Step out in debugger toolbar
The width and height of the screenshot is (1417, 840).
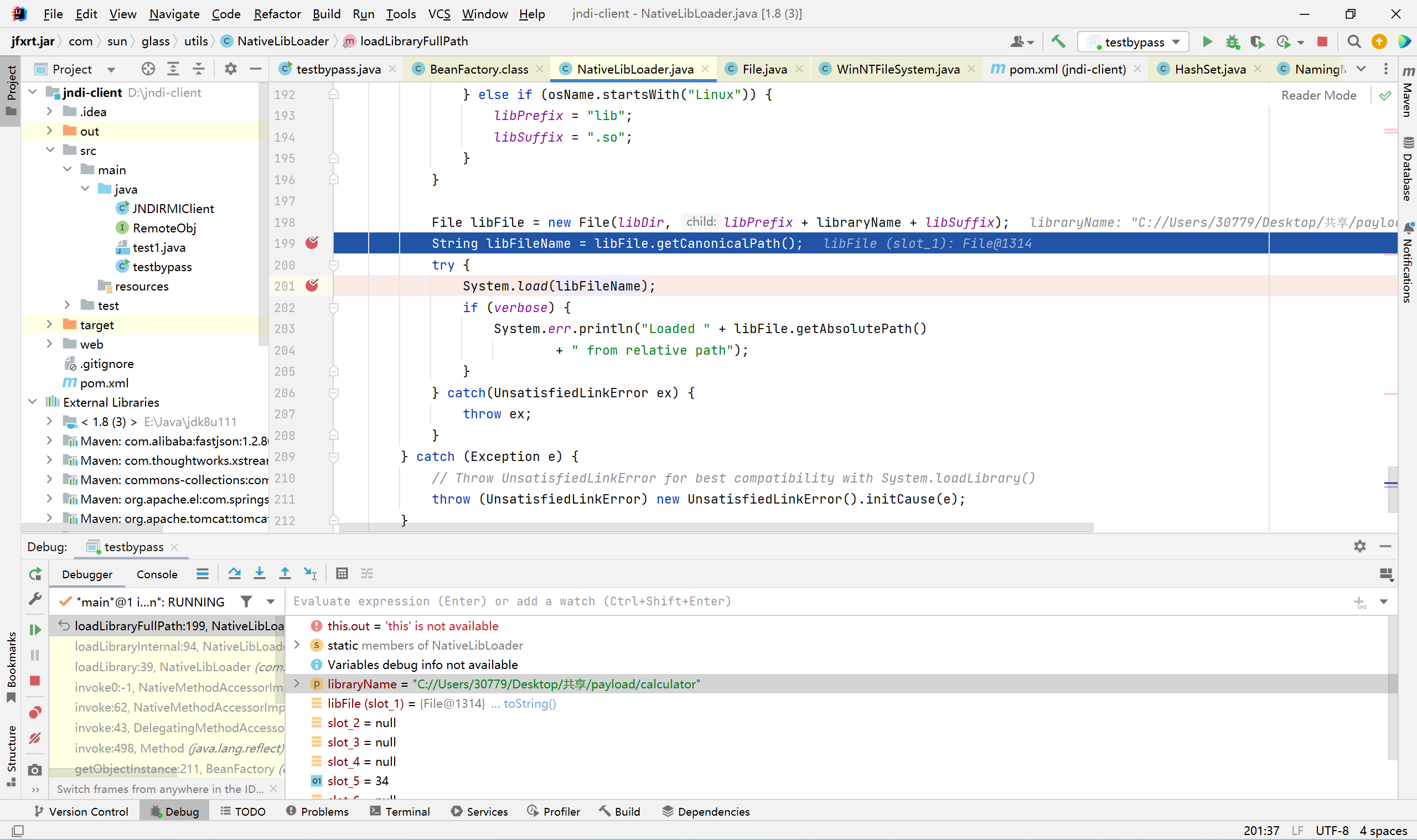[x=285, y=573]
